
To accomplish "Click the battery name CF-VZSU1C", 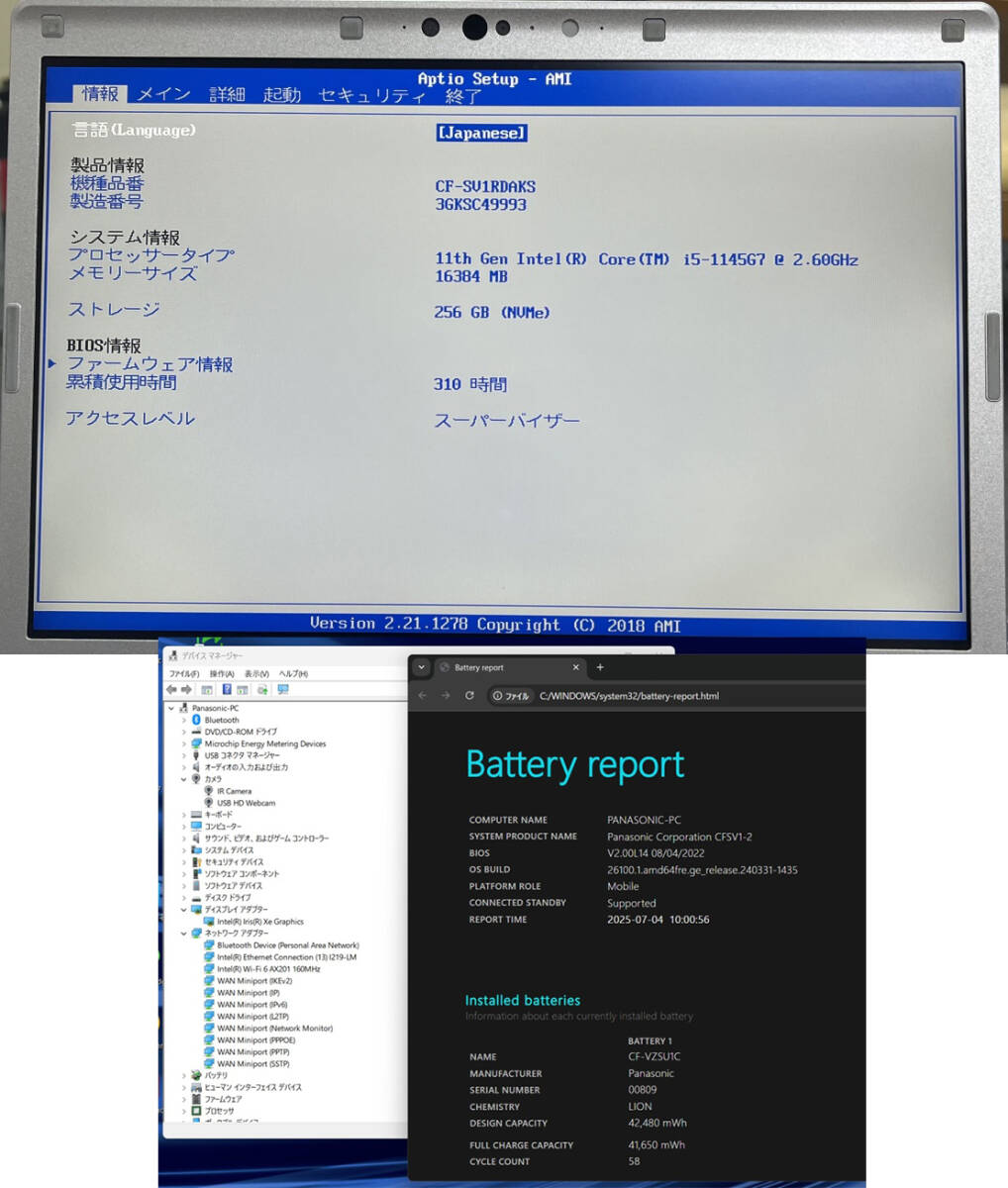I will [x=654, y=1056].
